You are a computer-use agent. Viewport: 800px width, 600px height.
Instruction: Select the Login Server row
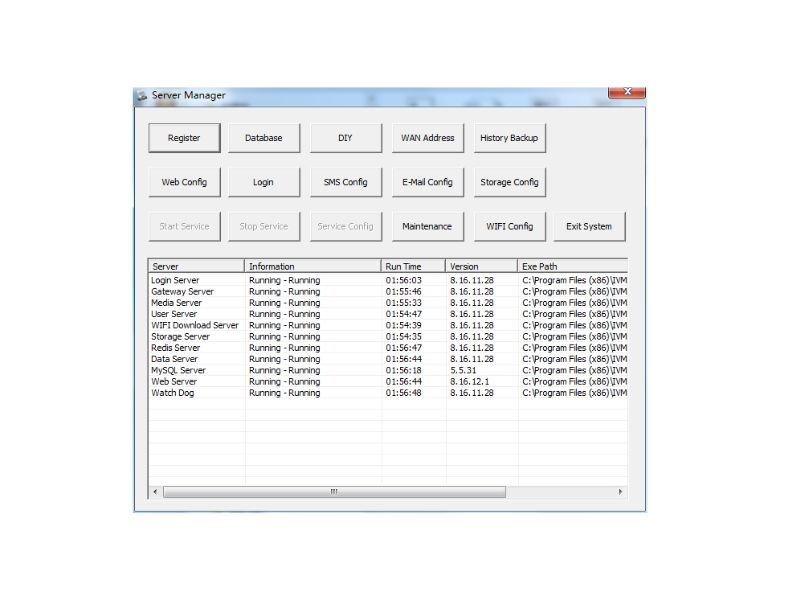pyautogui.click(x=388, y=280)
